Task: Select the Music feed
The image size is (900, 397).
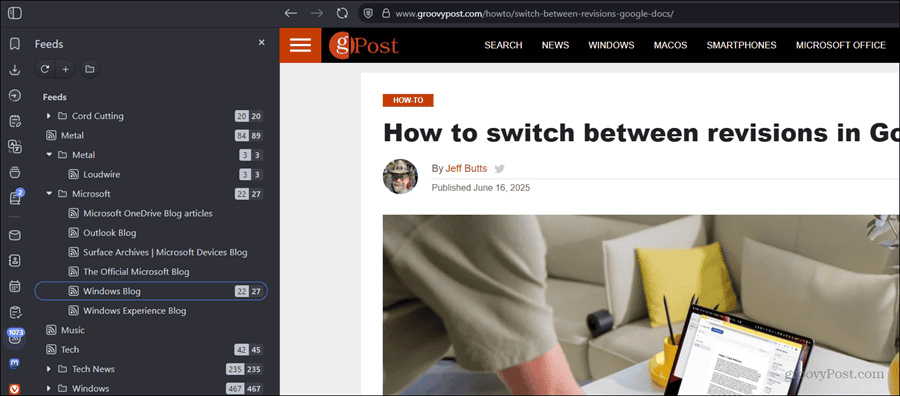Action: click(152, 330)
